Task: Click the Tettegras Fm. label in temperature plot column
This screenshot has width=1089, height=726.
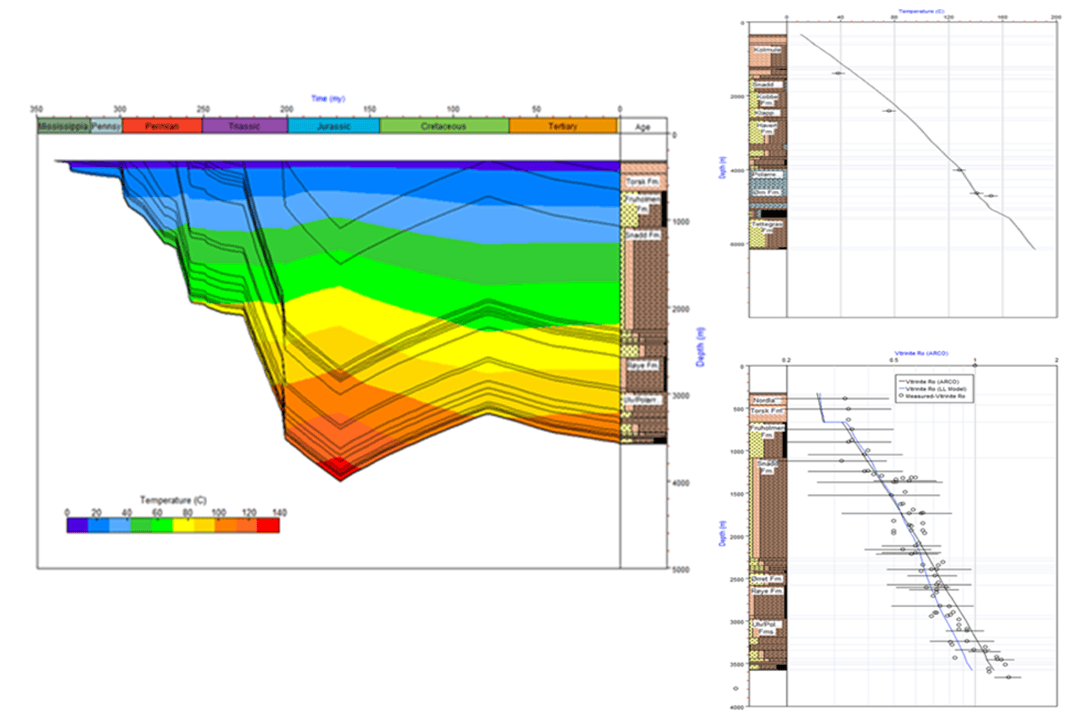Action: 767,228
